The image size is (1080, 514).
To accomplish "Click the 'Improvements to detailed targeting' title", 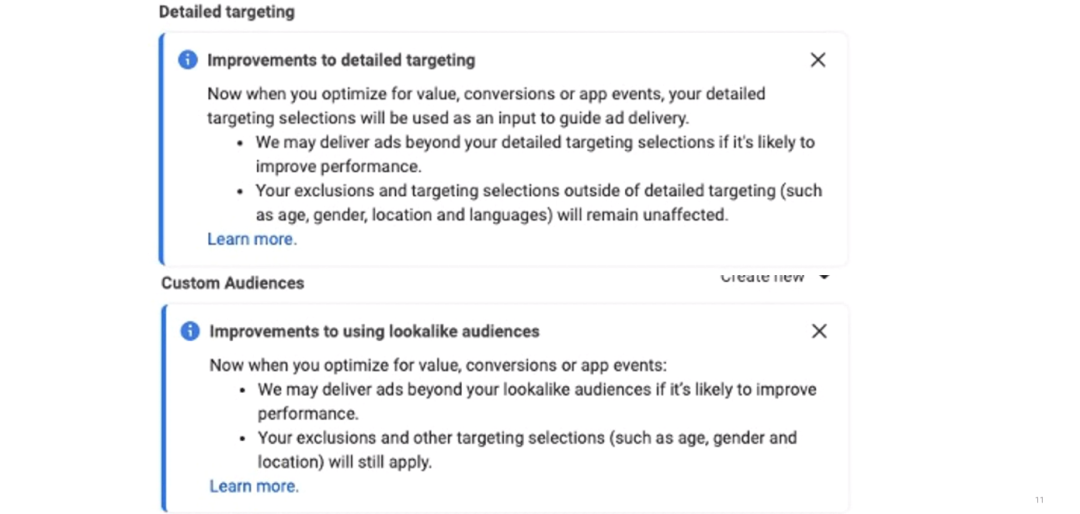I will [341, 60].
